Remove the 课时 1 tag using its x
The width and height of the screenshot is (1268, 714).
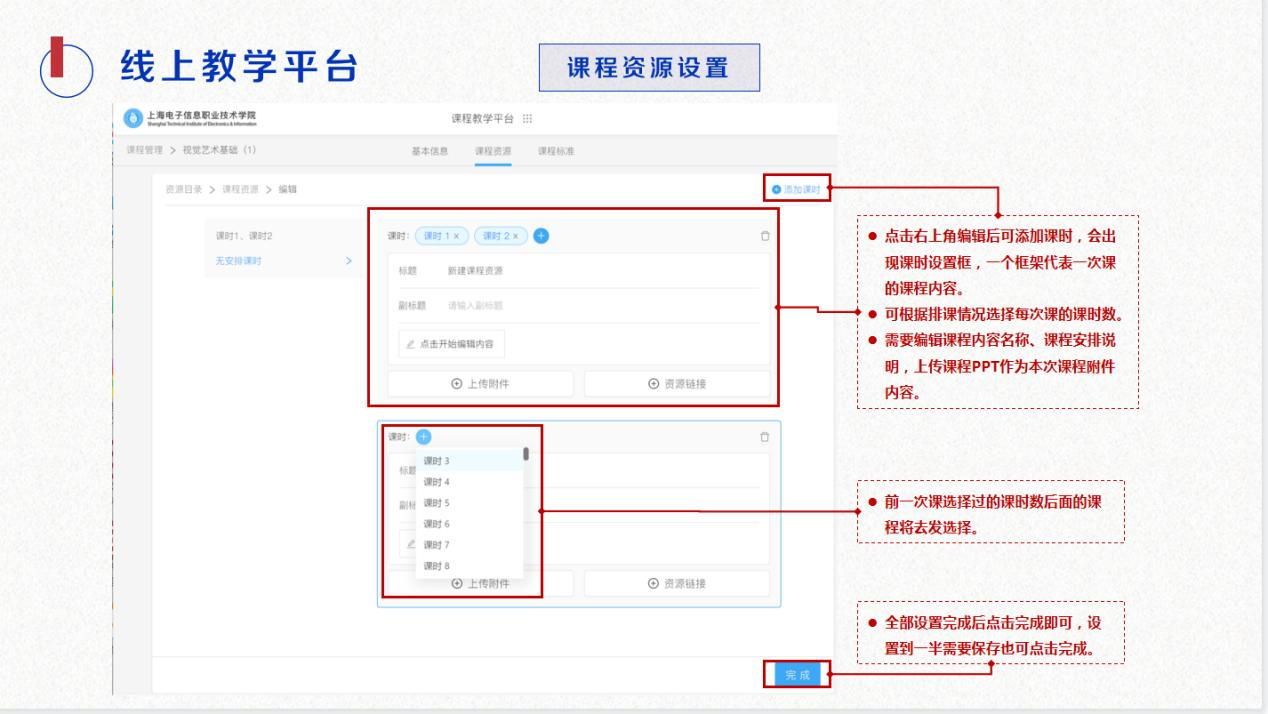(x=458, y=236)
